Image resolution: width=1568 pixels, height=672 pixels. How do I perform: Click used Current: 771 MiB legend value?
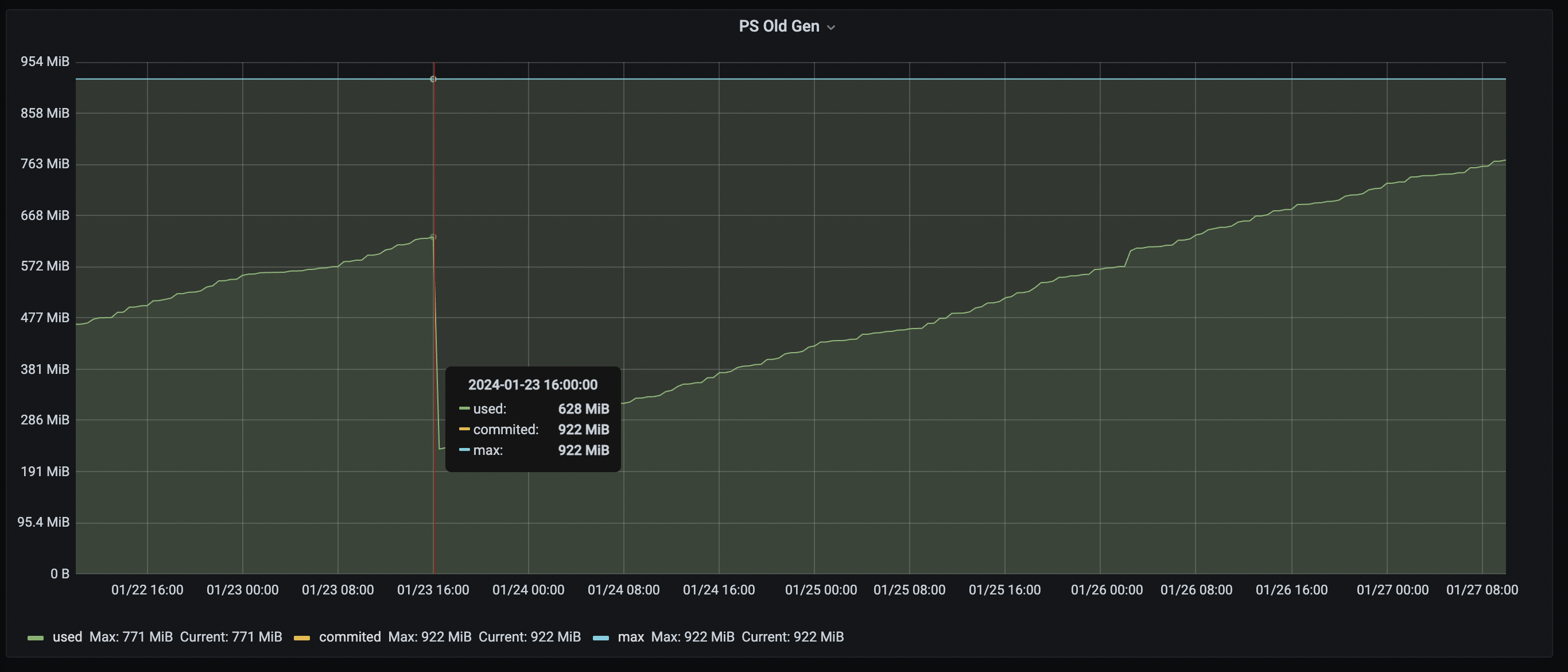click(x=231, y=636)
